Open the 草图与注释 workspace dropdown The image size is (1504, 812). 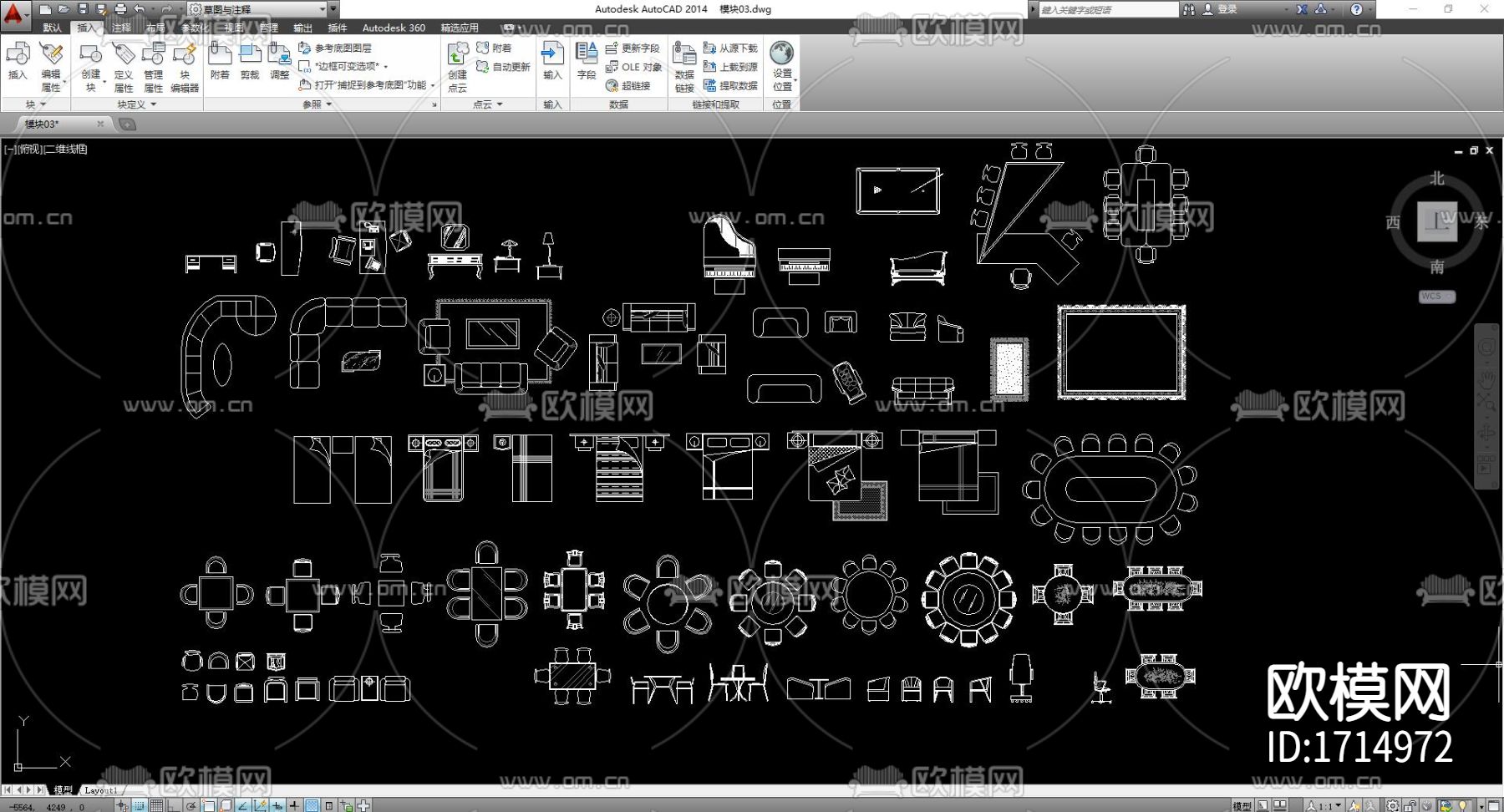[256, 9]
